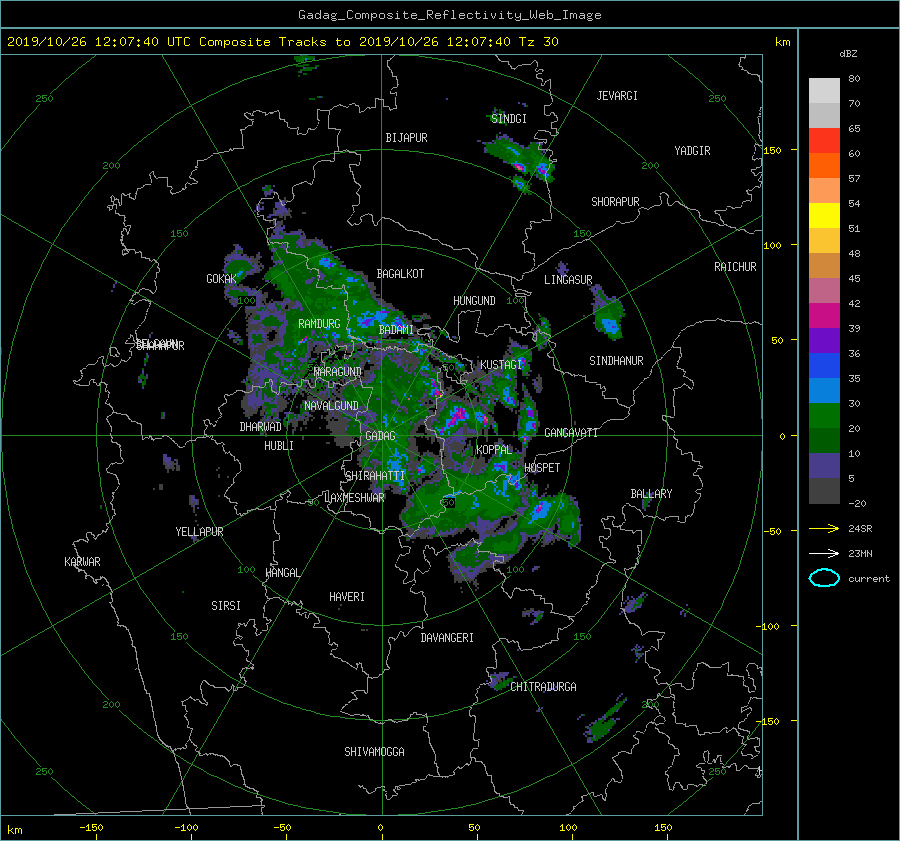Click the HUNGUND city label
The image size is (900, 841).
pos(474,301)
